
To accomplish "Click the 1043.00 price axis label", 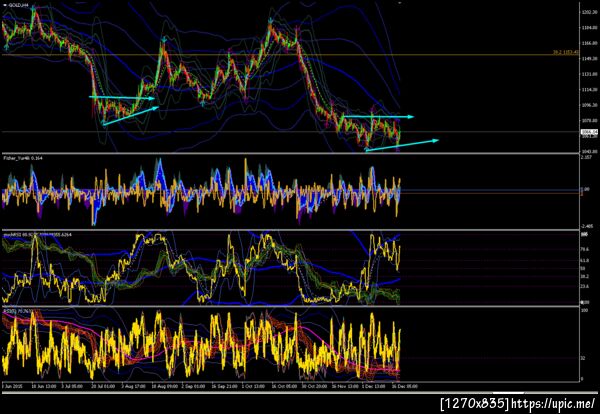I will point(589,151).
